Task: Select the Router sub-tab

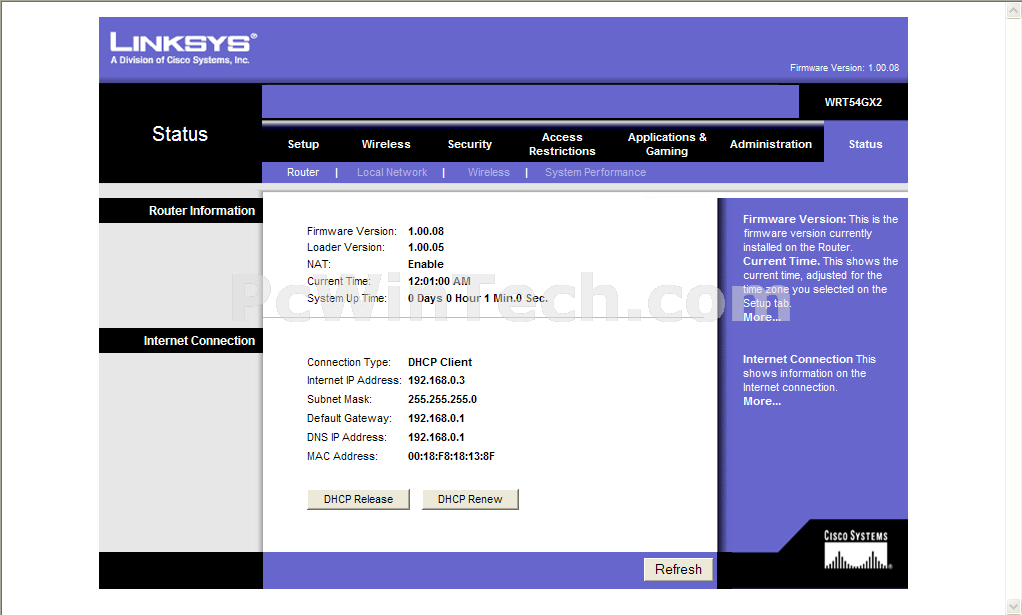Action: click(x=303, y=172)
